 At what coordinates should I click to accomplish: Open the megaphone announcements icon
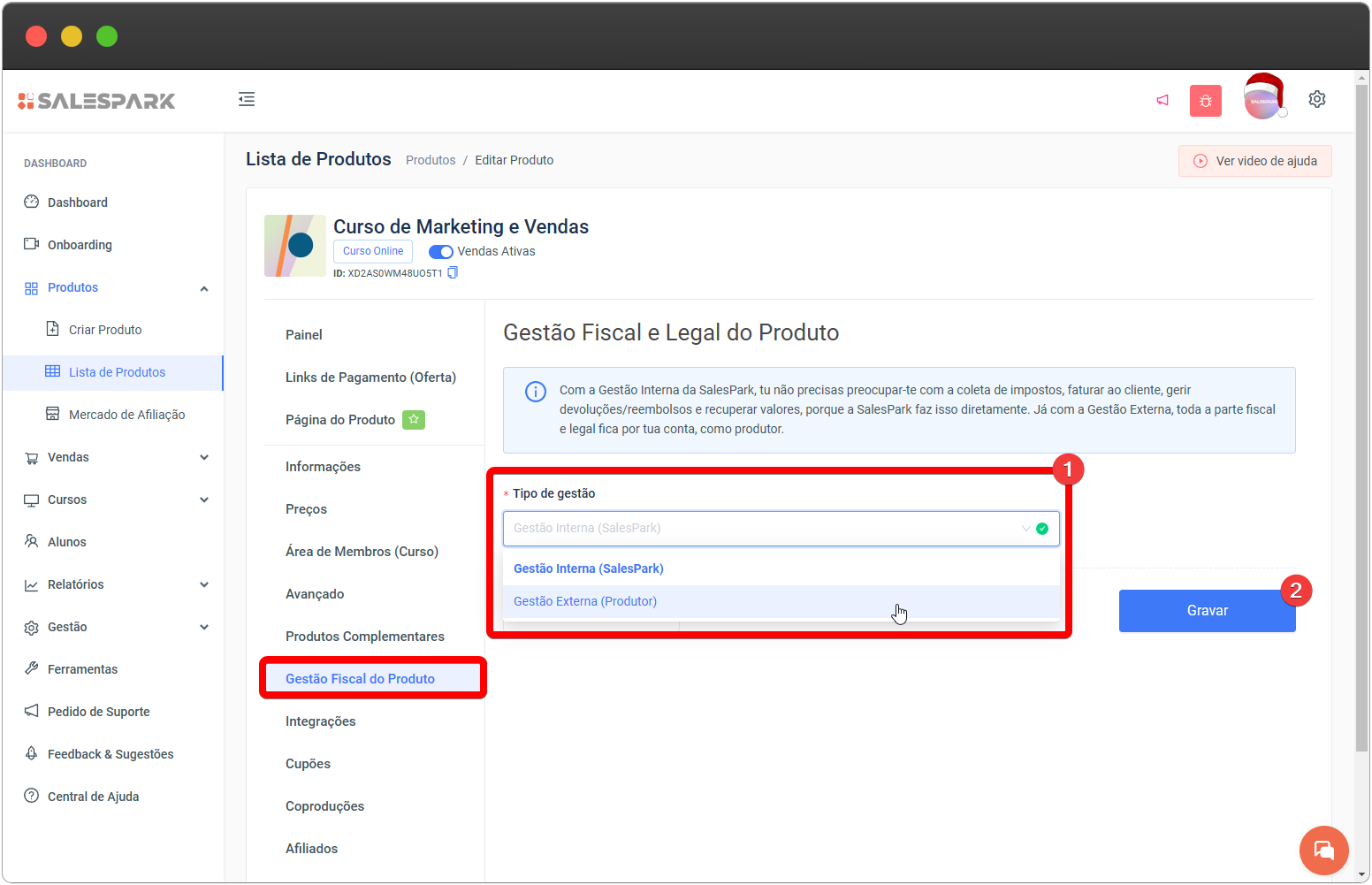coord(1162,100)
